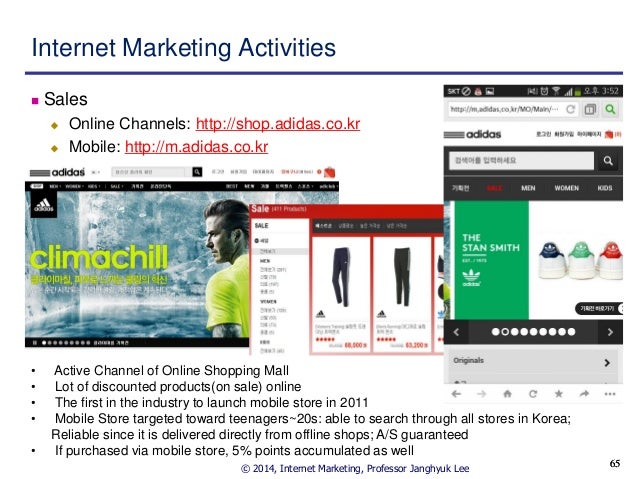Go to previous banner with left chevron
Screen dimensions: 638x479
457,332
